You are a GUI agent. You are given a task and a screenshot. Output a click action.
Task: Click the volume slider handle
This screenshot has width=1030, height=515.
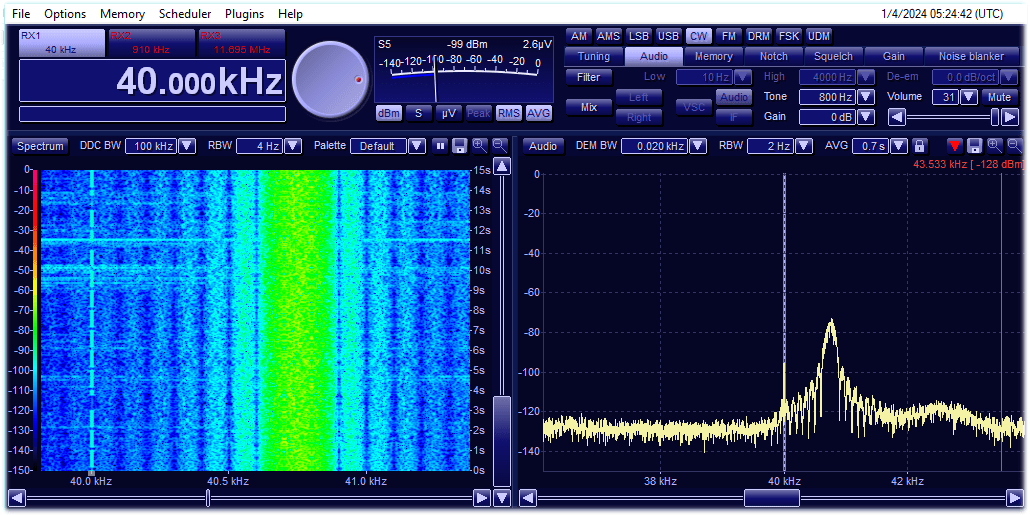[995, 118]
